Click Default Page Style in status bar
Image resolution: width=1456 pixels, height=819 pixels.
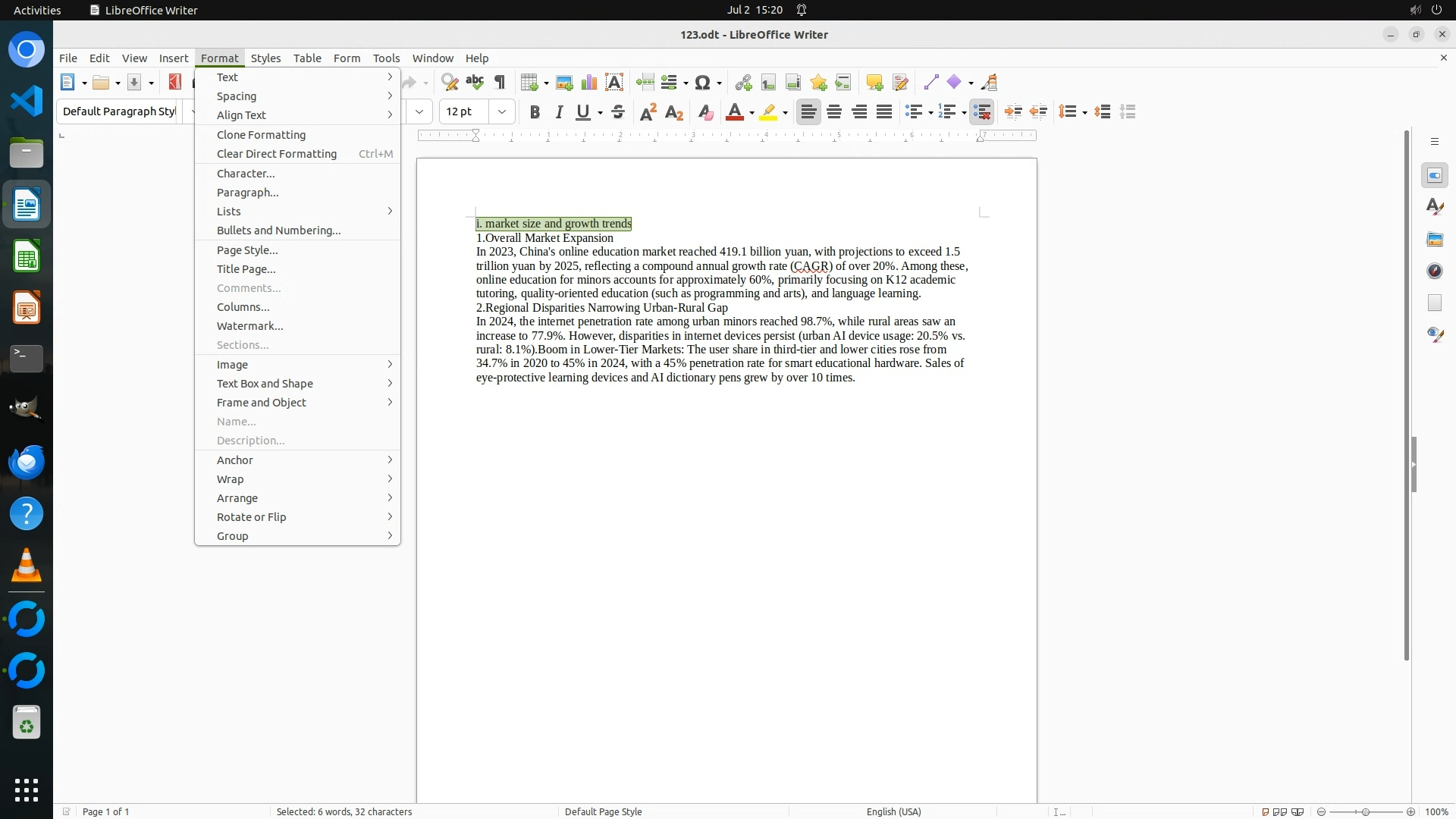click(x=604, y=811)
